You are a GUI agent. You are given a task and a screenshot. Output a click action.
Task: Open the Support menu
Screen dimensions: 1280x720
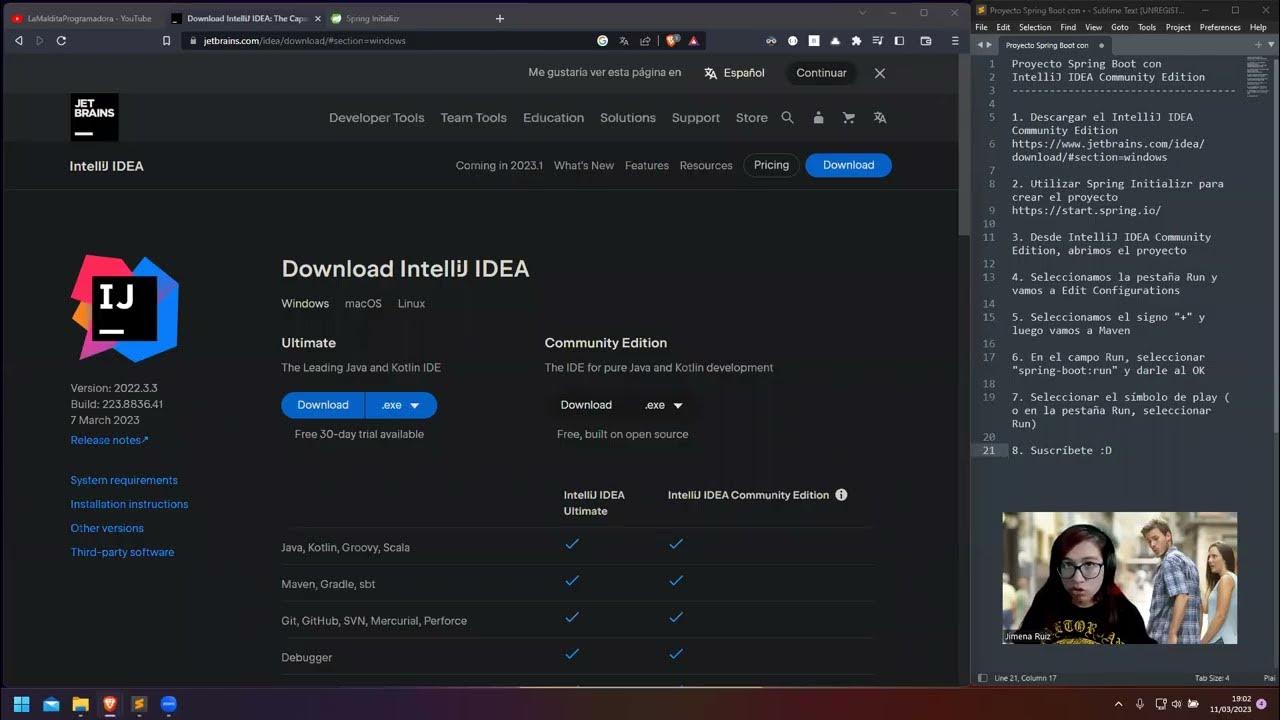tap(696, 118)
